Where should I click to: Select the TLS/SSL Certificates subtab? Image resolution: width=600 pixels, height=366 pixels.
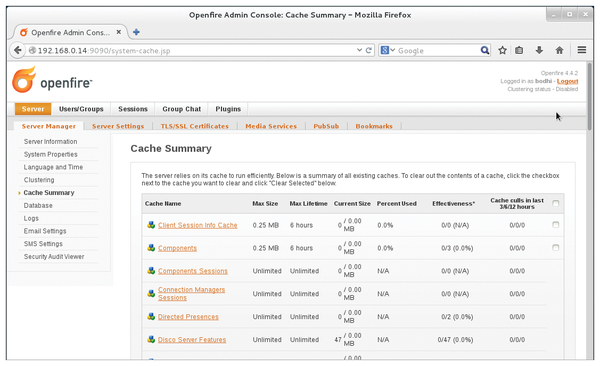pyautogui.click(x=194, y=126)
